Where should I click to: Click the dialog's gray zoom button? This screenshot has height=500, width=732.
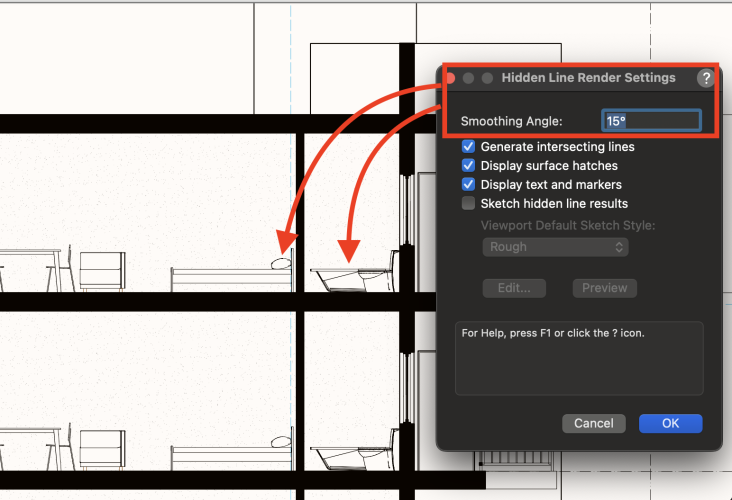coord(487,78)
